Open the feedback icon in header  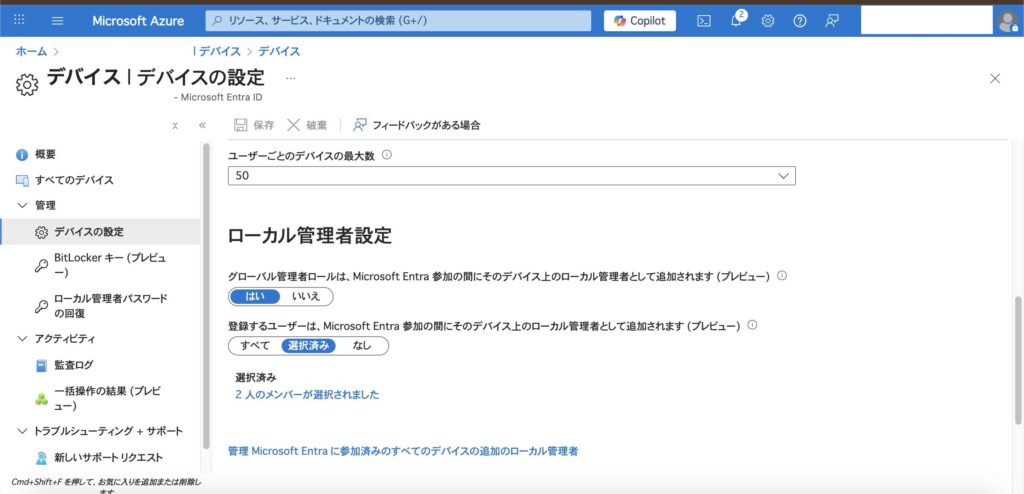(x=831, y=21)
